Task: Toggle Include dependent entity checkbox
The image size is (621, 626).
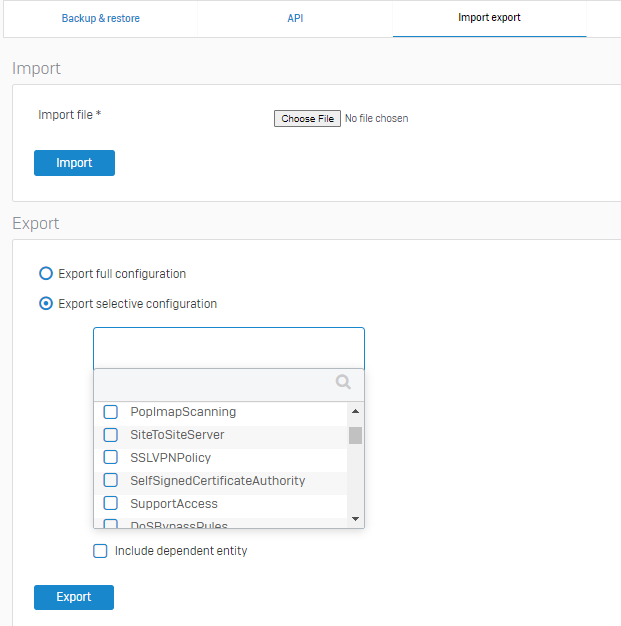Action: point(100,551)
